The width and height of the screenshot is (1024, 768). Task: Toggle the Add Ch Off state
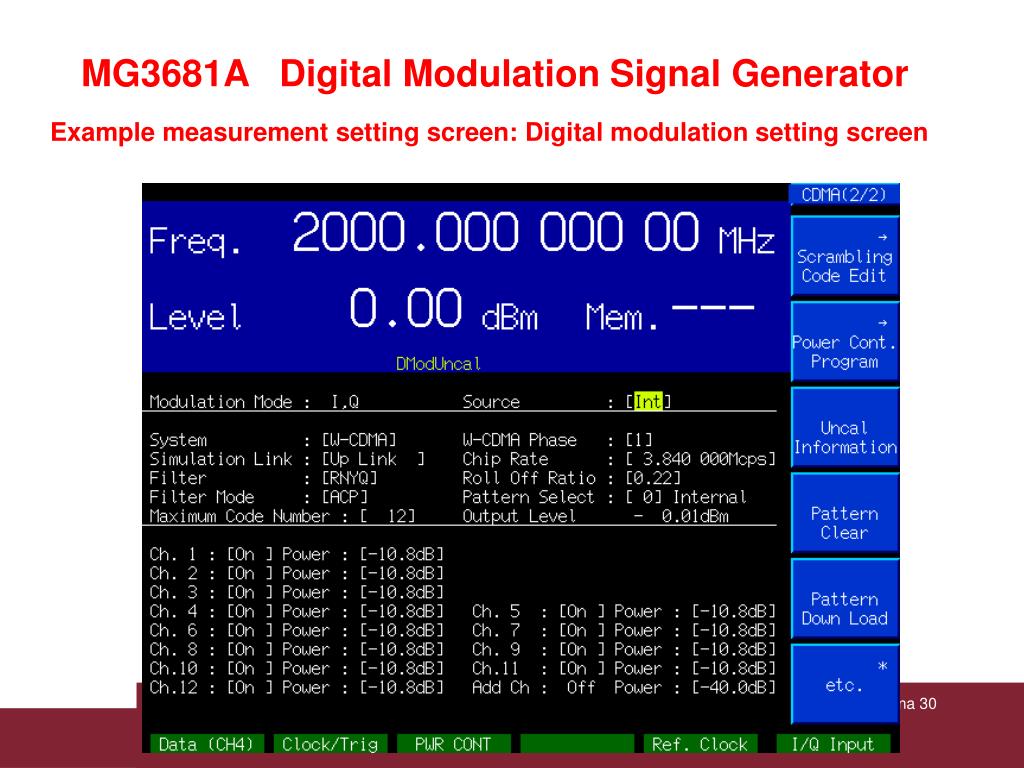(581, 687)
